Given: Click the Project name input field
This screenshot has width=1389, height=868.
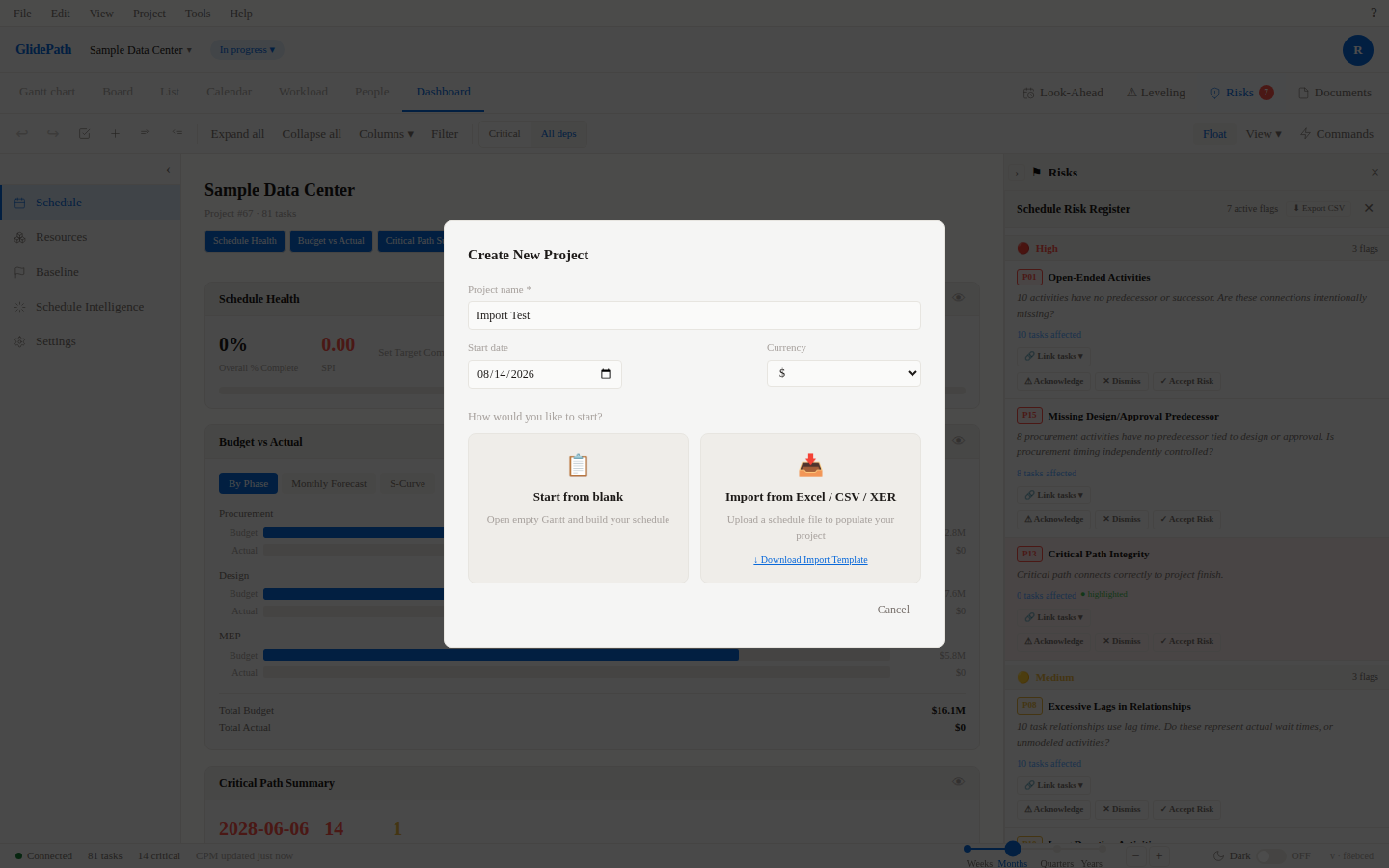Looking at the screenshot, I should pos(694,315).
